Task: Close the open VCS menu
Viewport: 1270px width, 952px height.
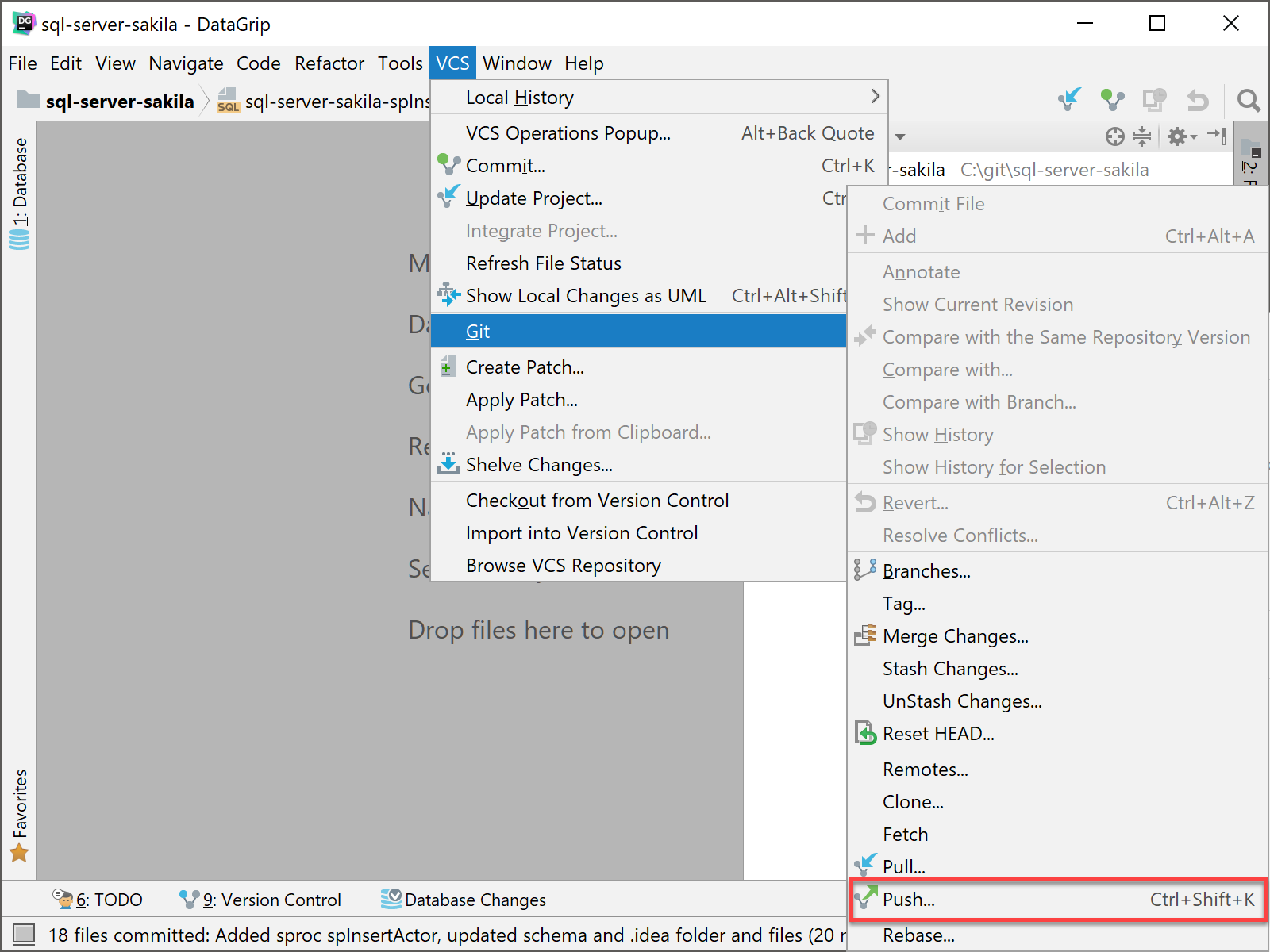Action: [452, 63]
